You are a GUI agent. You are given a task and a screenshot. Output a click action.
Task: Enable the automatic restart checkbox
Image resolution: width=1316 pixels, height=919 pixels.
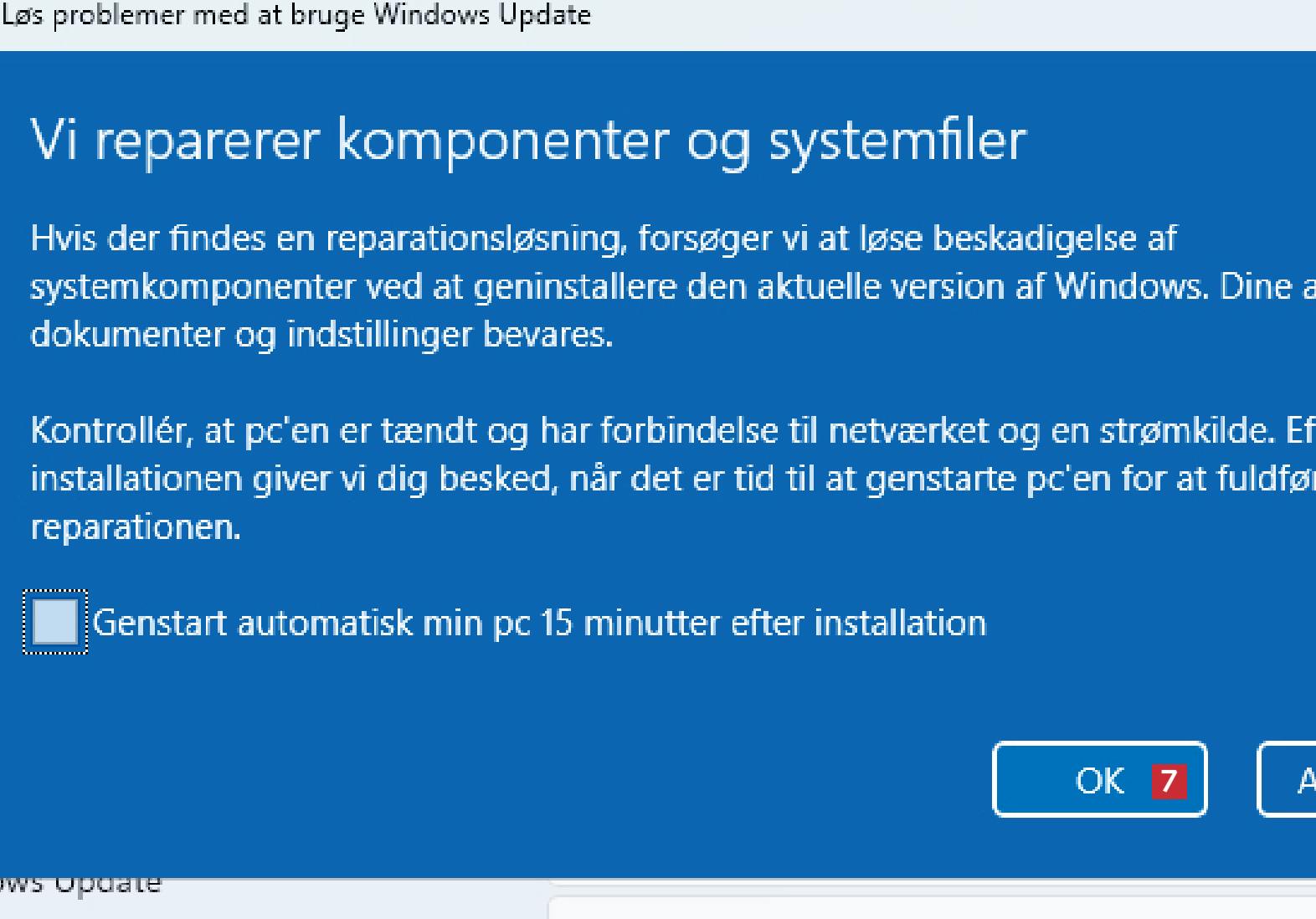point(55,623)
